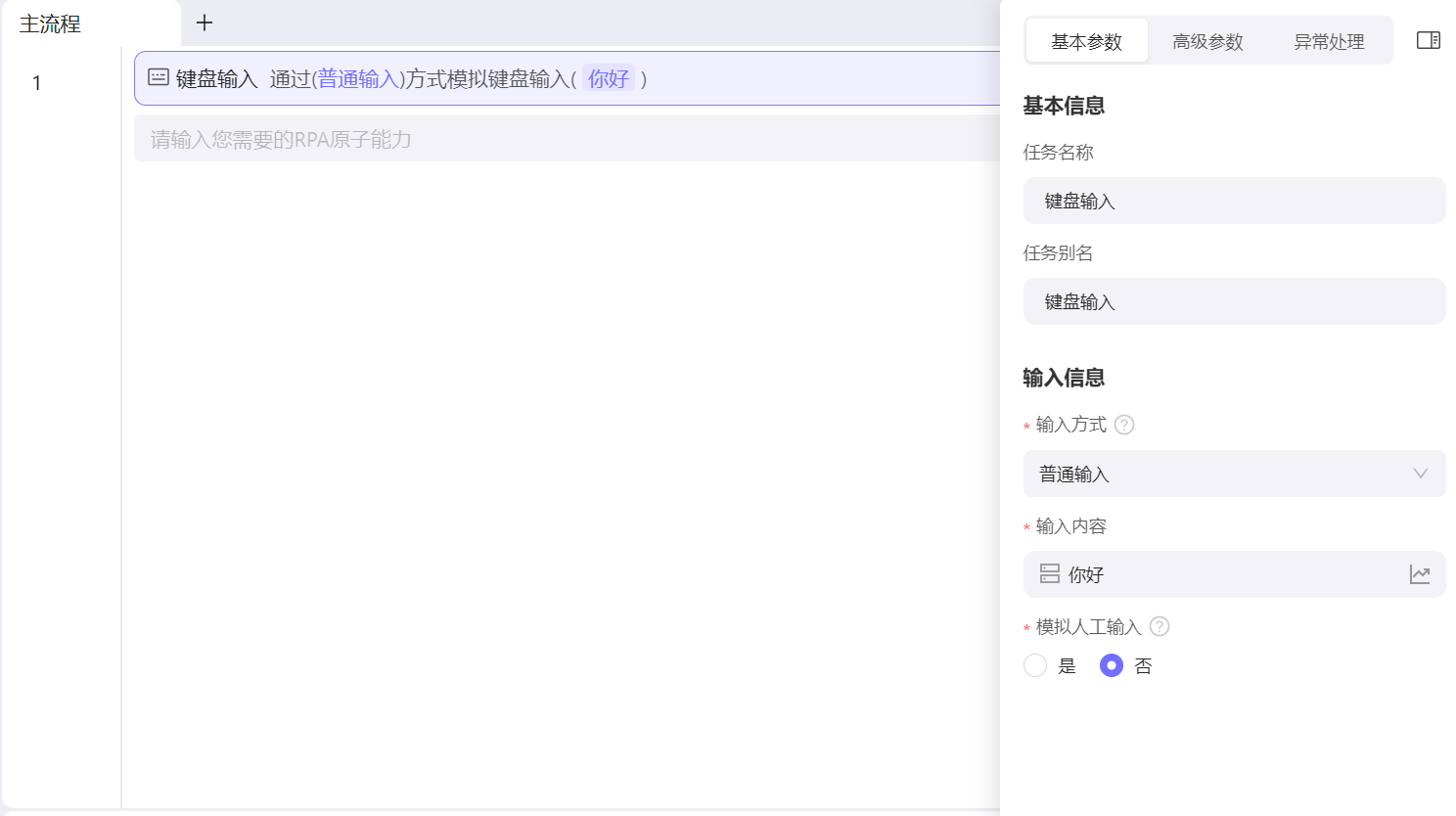
Task: Click the variable chart icon in 输入内容 field
Action: tap(1419, 574)
